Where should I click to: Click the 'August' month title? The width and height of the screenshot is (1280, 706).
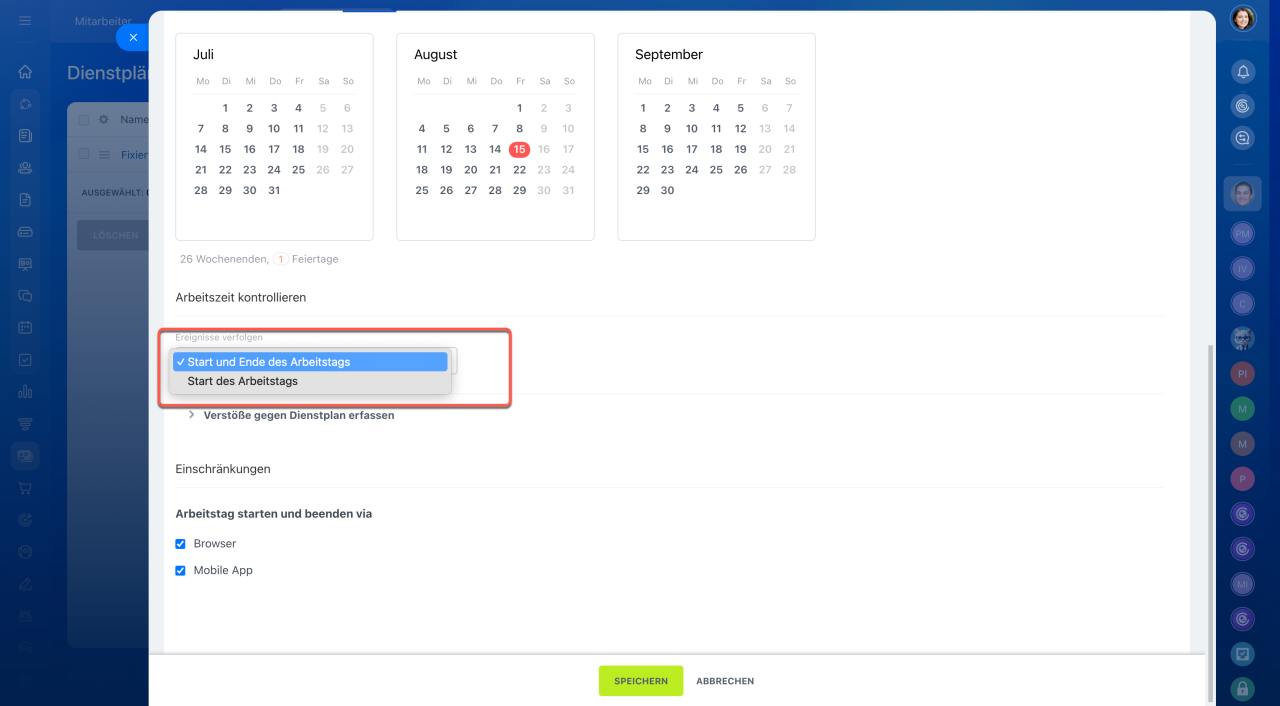[435, 55]
